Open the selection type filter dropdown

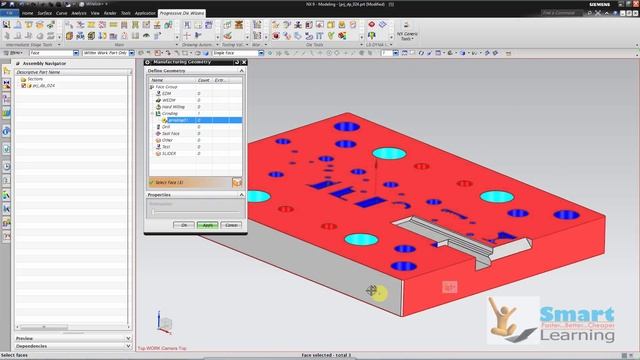[x=76, y=53]
